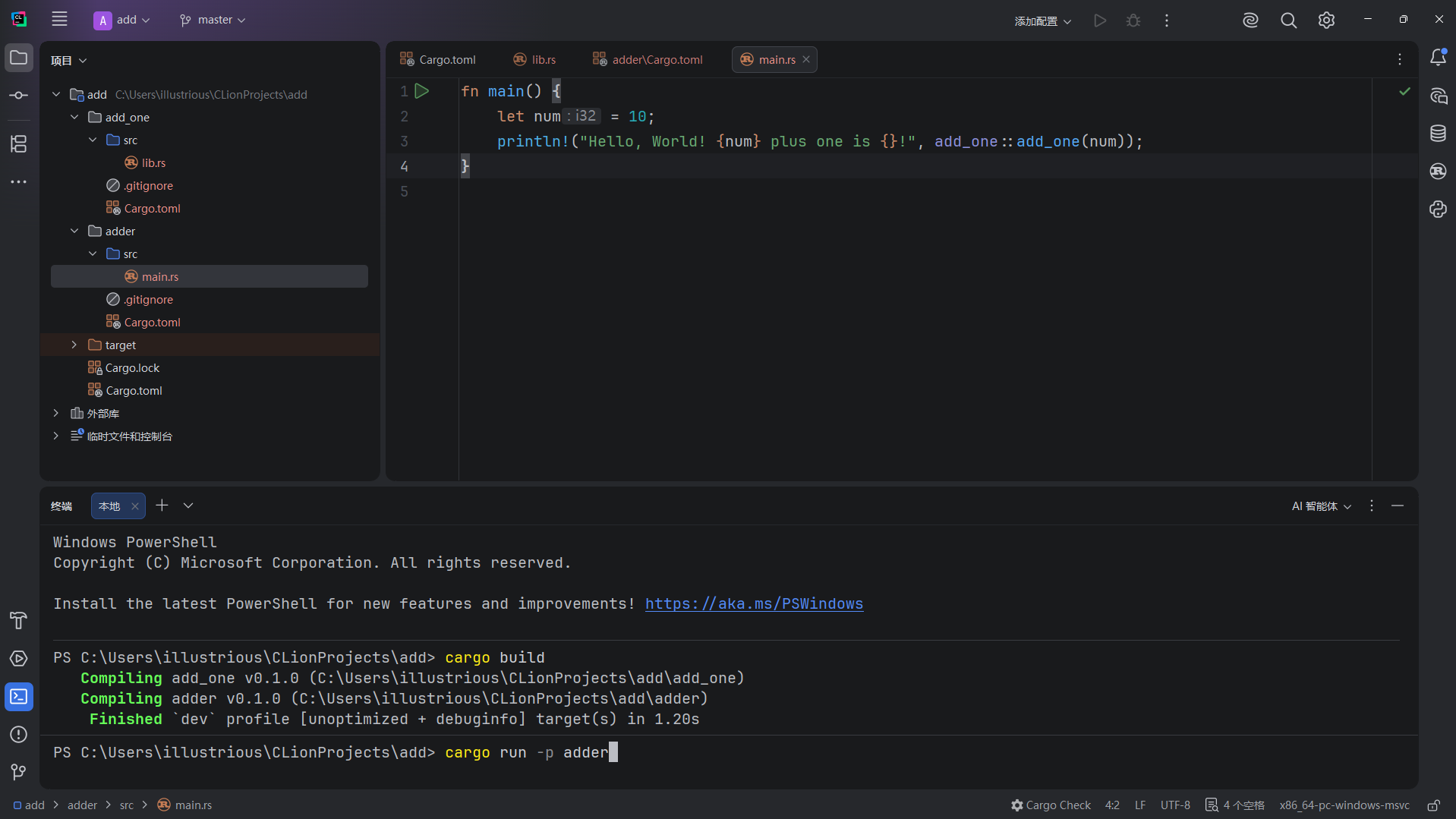The image size is (1456, 819).
Task: Collapse the add_one folder
Action: [x=74, y=117]
